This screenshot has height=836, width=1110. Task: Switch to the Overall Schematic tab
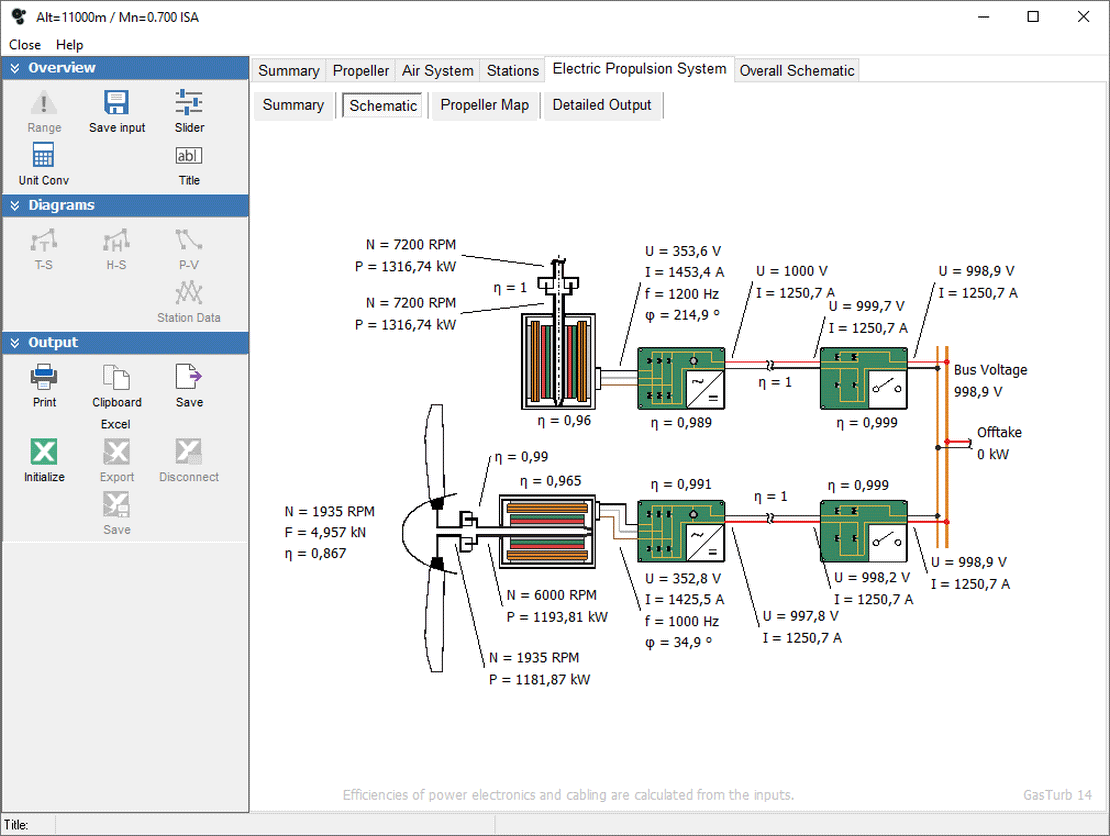click(797, 71)
